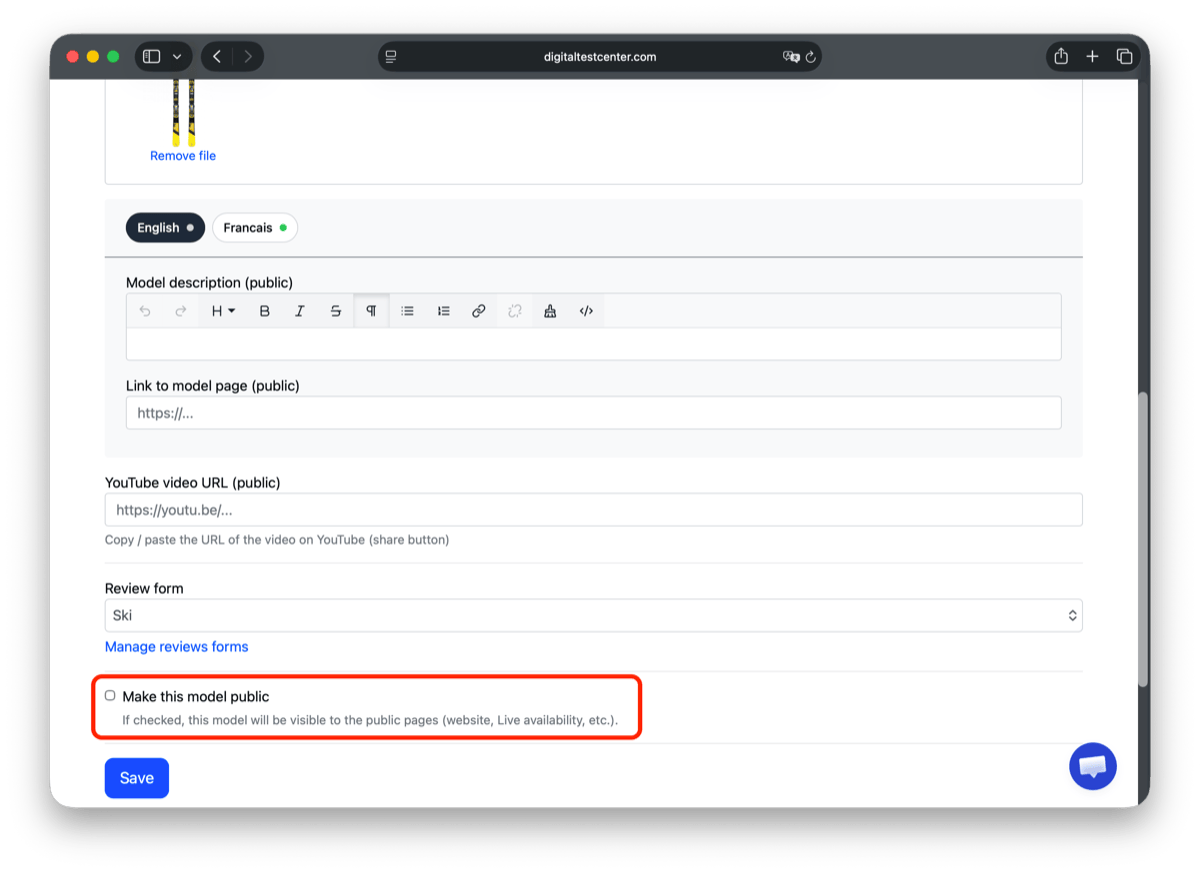Click the insert link icon

coord(479,311)
